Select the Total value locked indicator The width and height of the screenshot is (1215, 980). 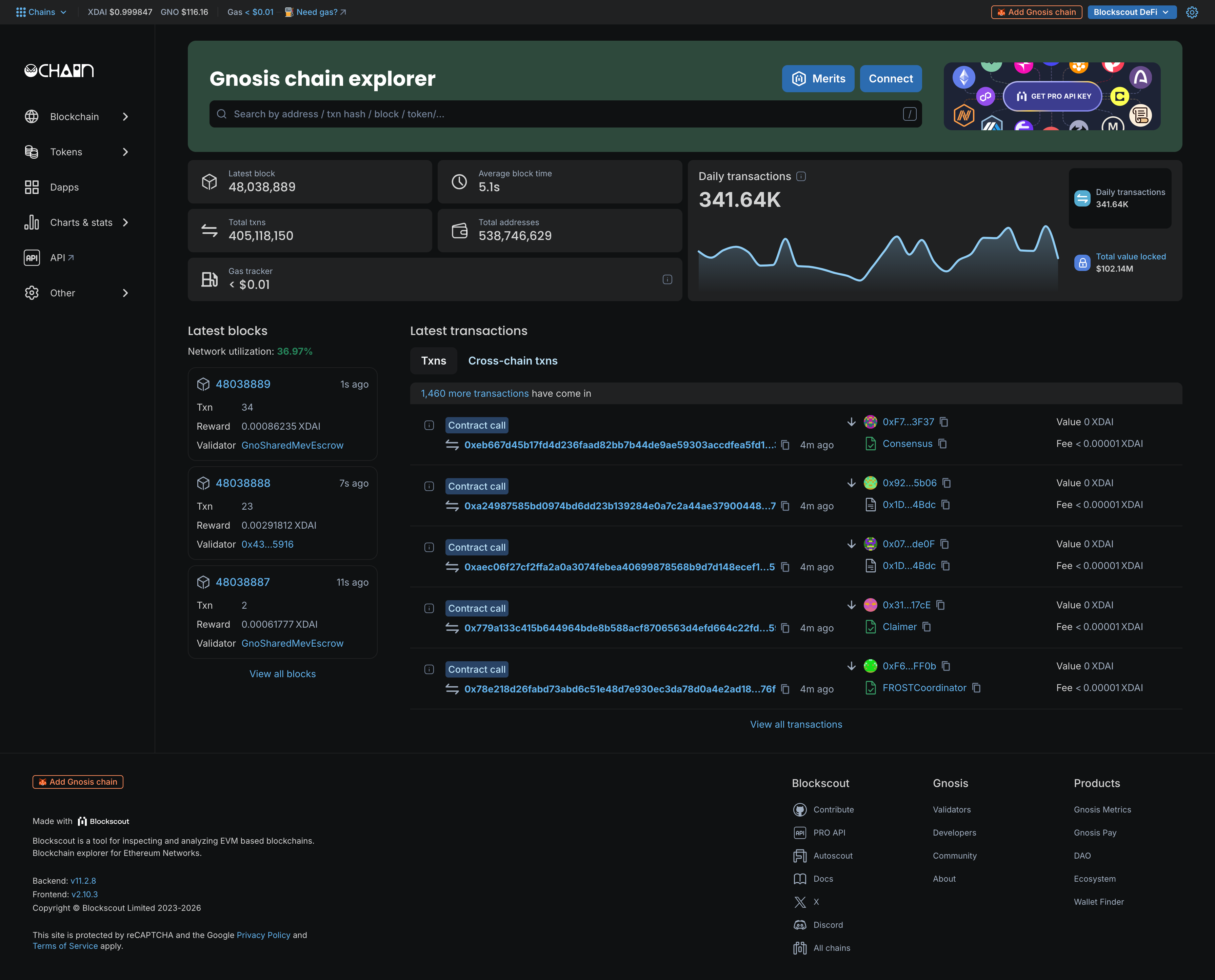1120,262
